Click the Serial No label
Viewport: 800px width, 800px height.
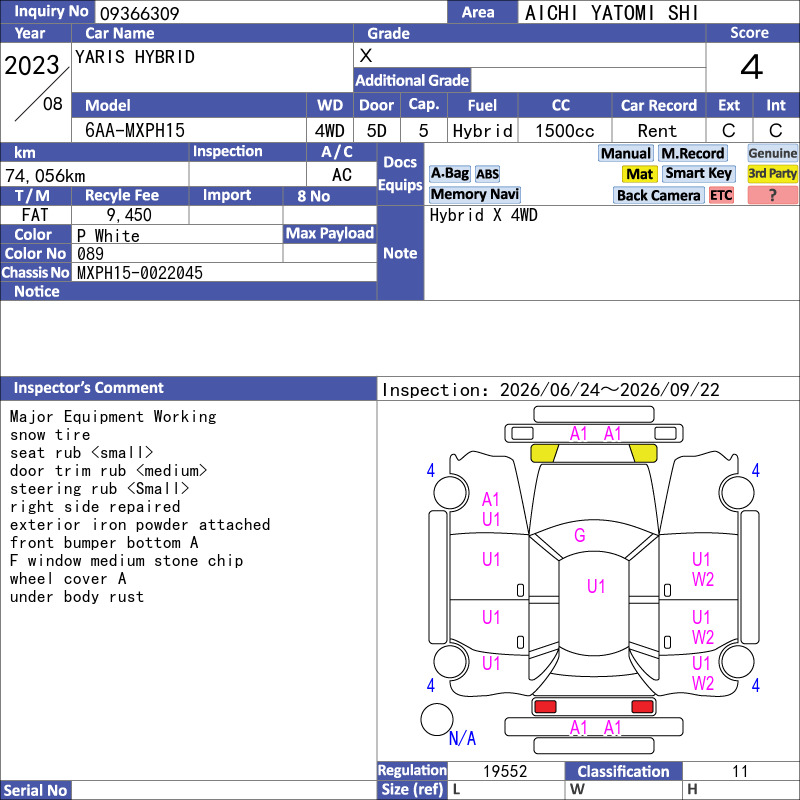click(x=35, y=790)
